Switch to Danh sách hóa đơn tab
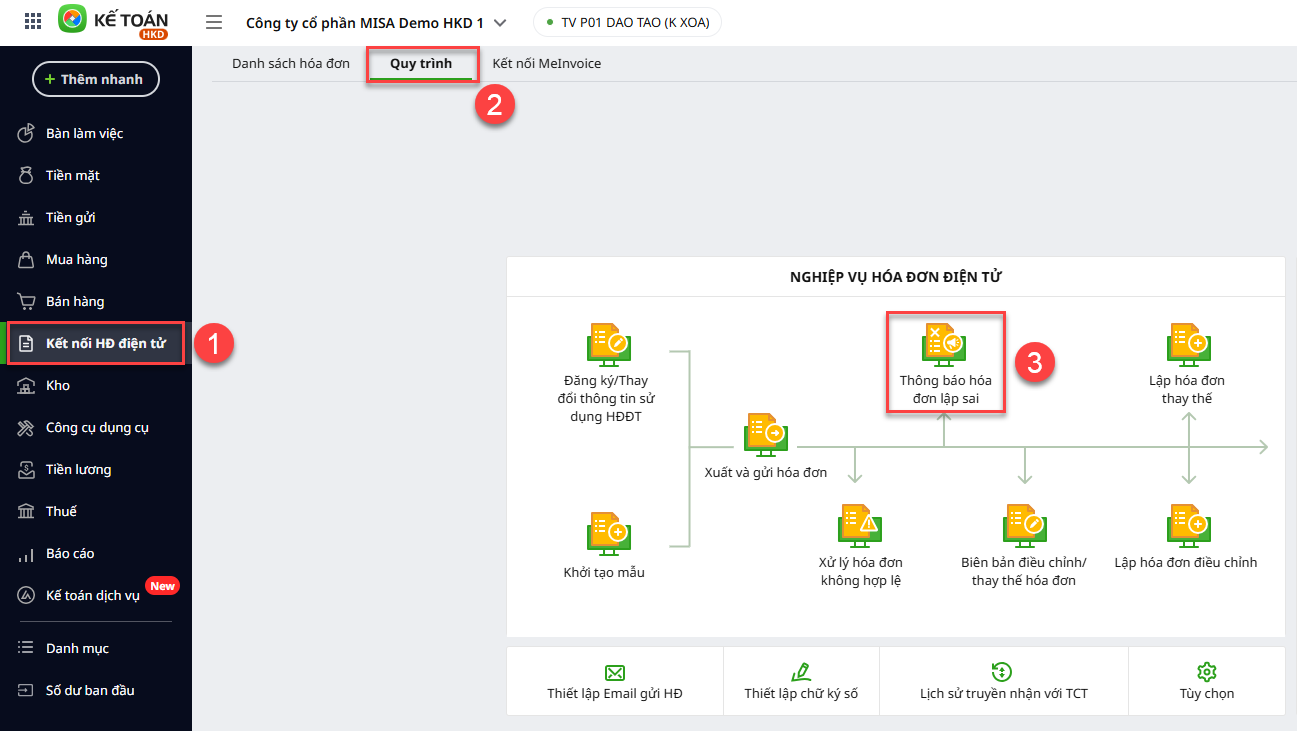The height and width of the screenshot is (731, 1297). [x=291, y=63]
